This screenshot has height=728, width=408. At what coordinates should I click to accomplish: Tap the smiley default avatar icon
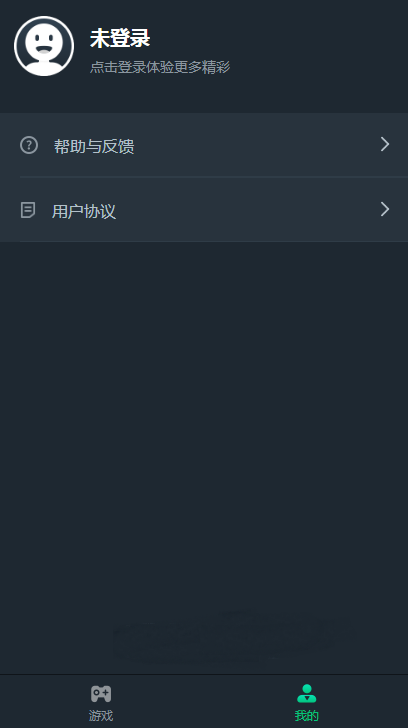tap(44, 46)
